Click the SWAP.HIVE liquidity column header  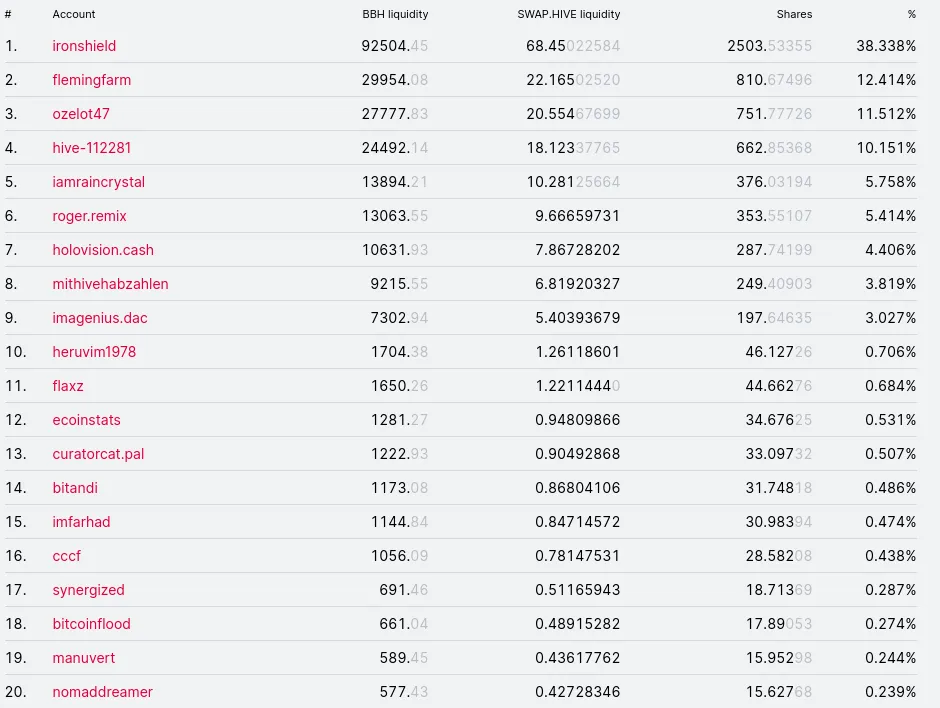click(568, 14)
